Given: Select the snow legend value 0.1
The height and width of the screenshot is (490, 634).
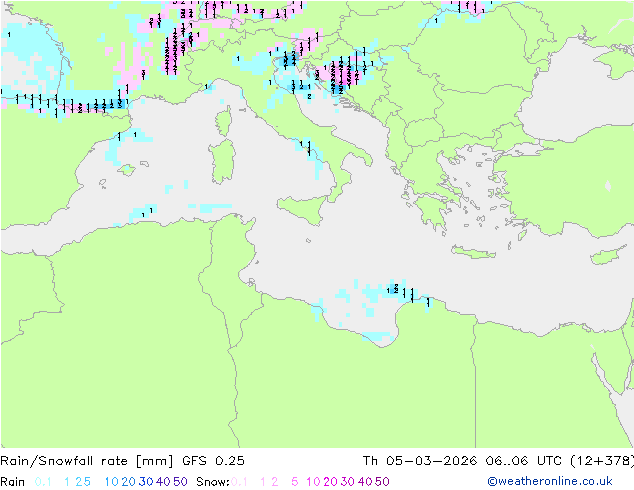Looking at the screenshot, I should [239, 482].
